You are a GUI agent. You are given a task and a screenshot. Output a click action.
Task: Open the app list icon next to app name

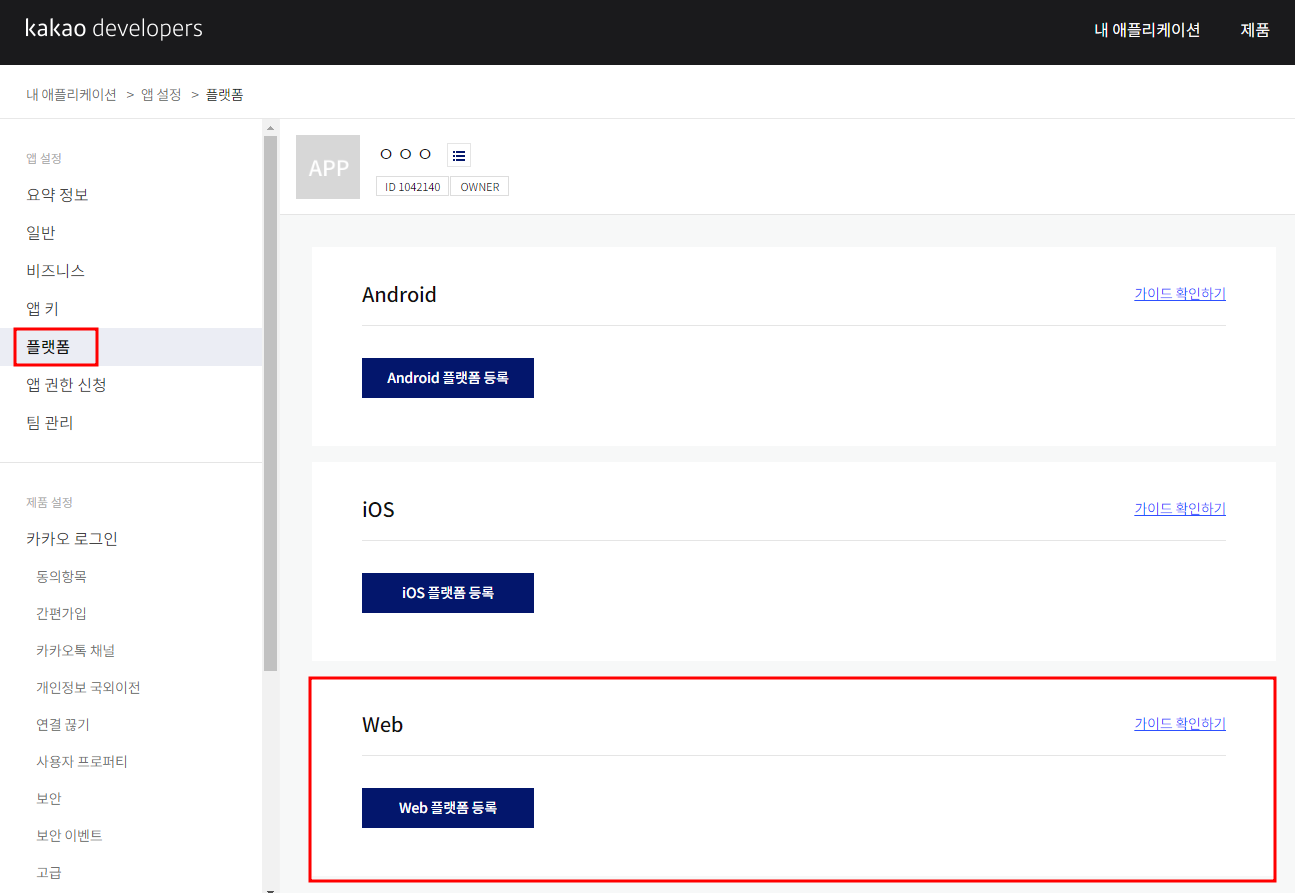[459, 155]
